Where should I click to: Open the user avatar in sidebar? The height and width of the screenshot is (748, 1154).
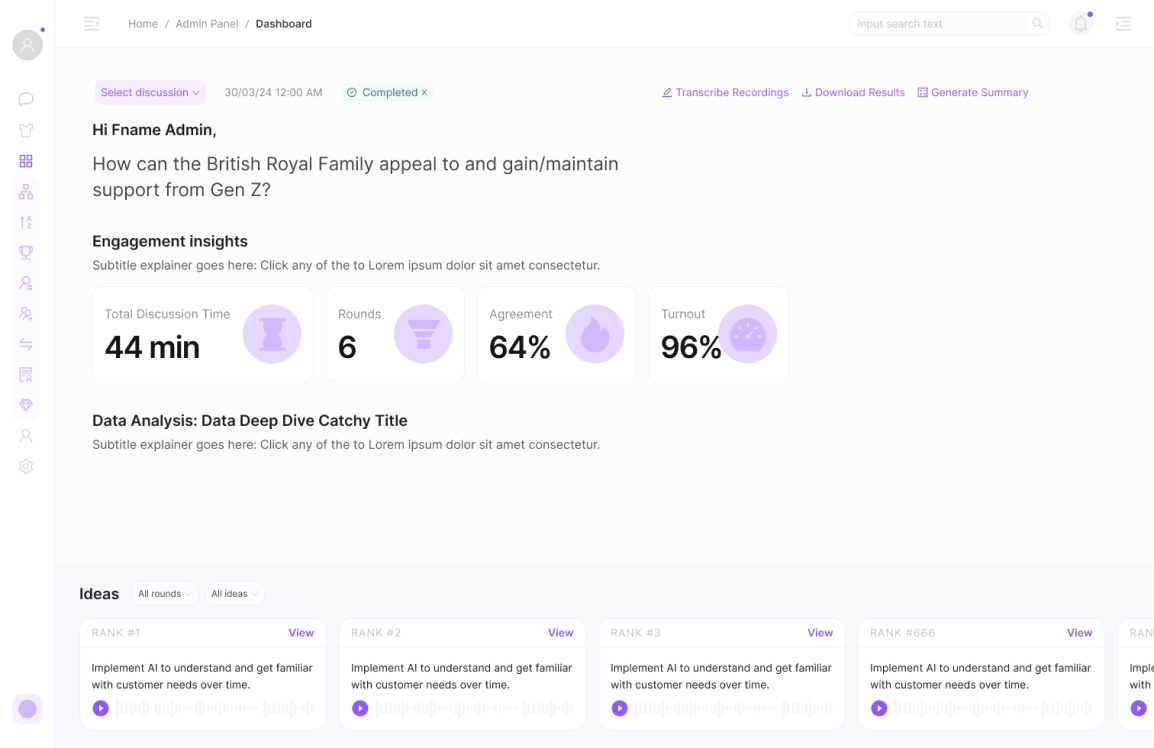(x=27, y=45)
